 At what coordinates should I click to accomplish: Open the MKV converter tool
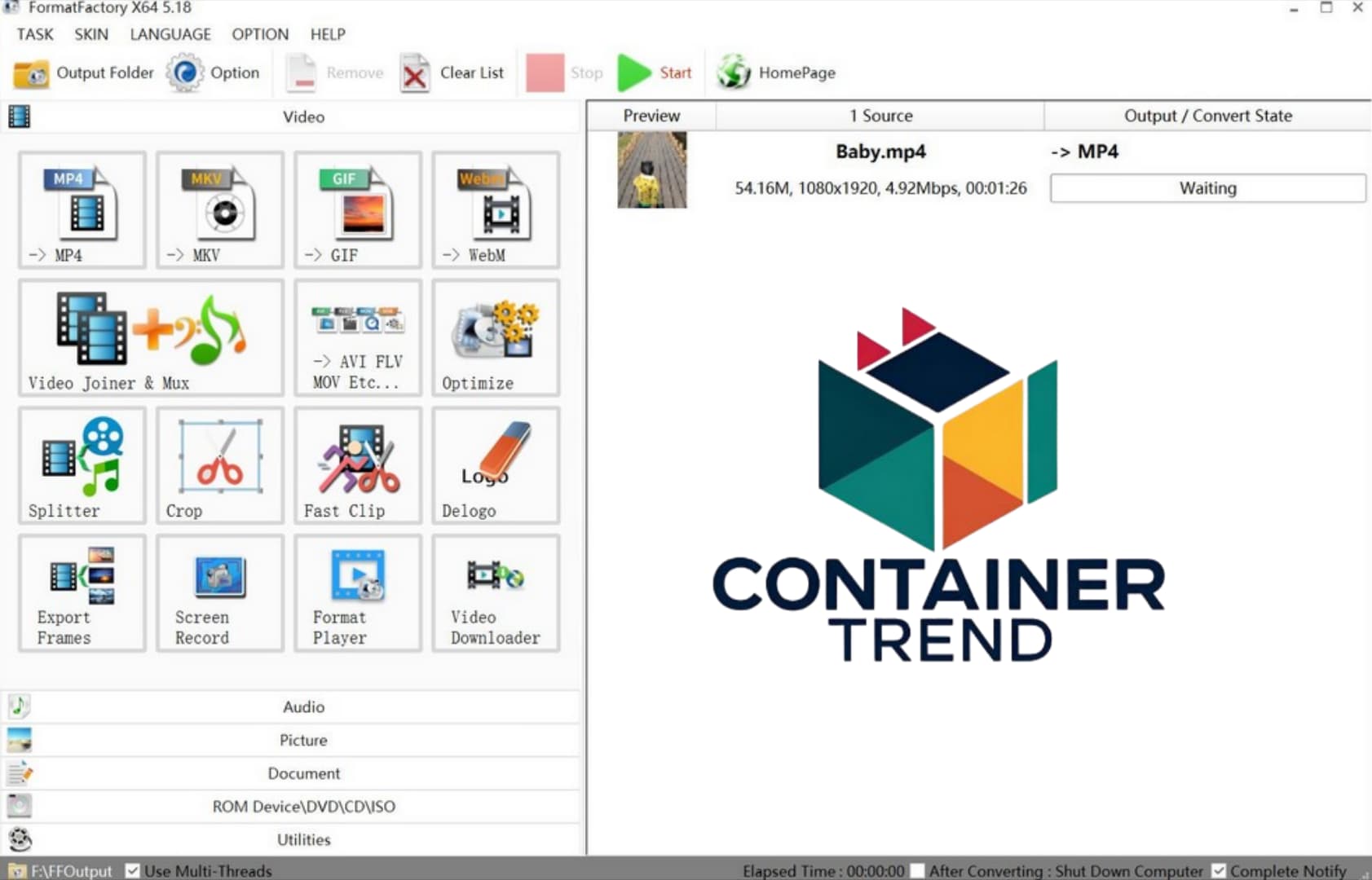(219, 209)
